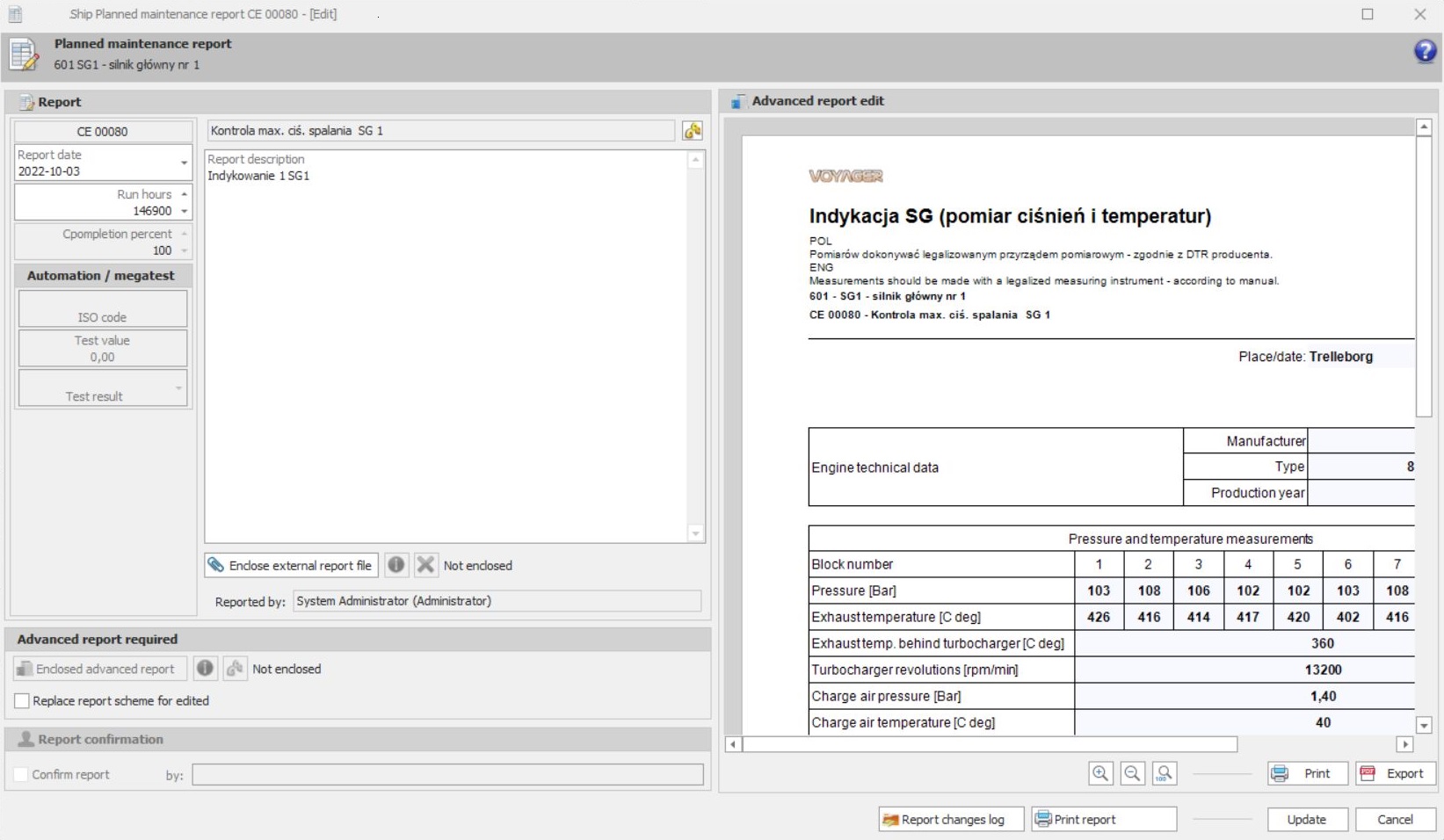Click Place/date value Trelleborg
The image size is (1444, 840).
pos(1340,357)
